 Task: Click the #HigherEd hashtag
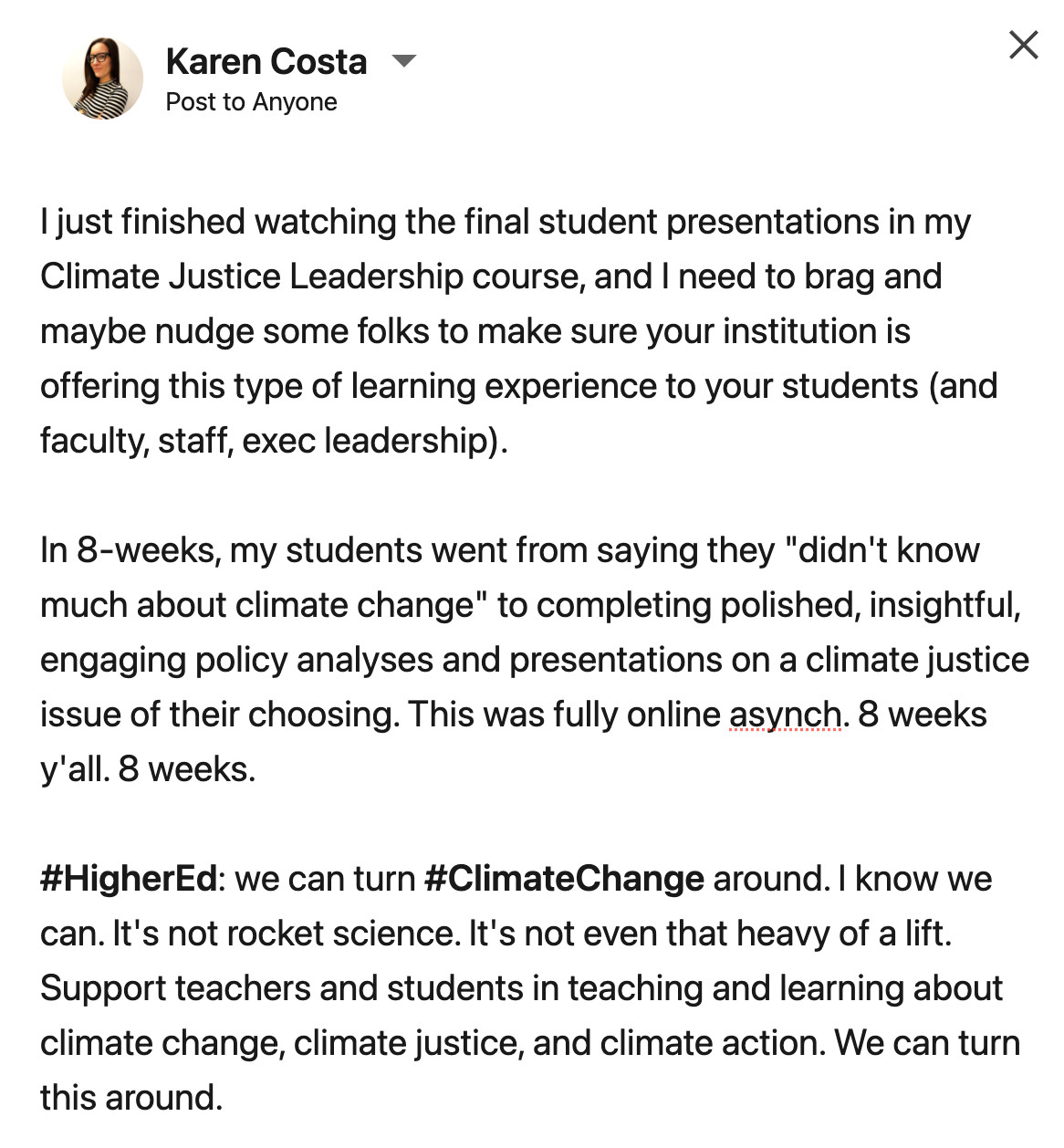pos(129,879)
